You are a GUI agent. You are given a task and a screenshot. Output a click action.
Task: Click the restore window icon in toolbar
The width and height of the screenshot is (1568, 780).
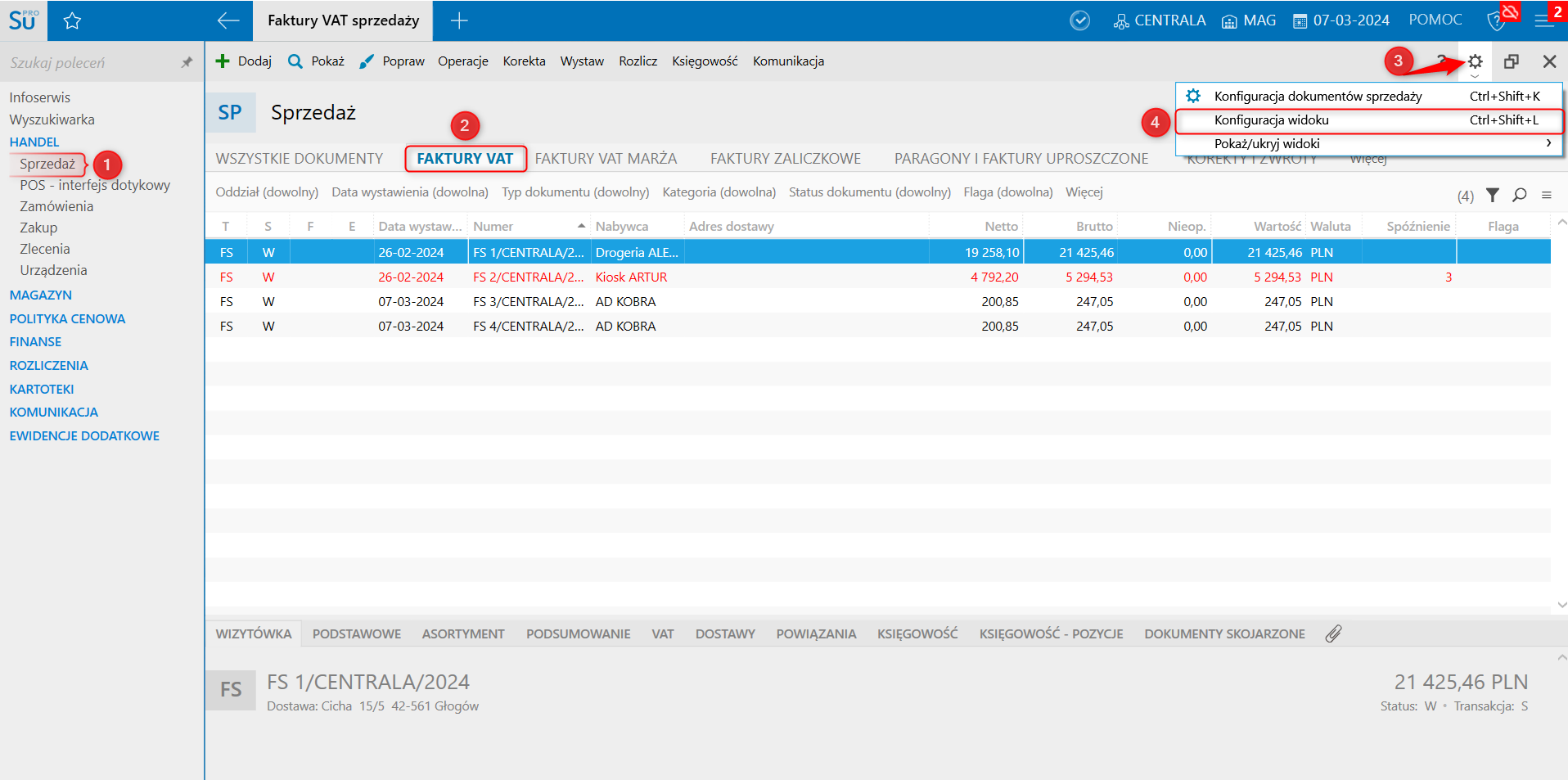point(1512,61)
